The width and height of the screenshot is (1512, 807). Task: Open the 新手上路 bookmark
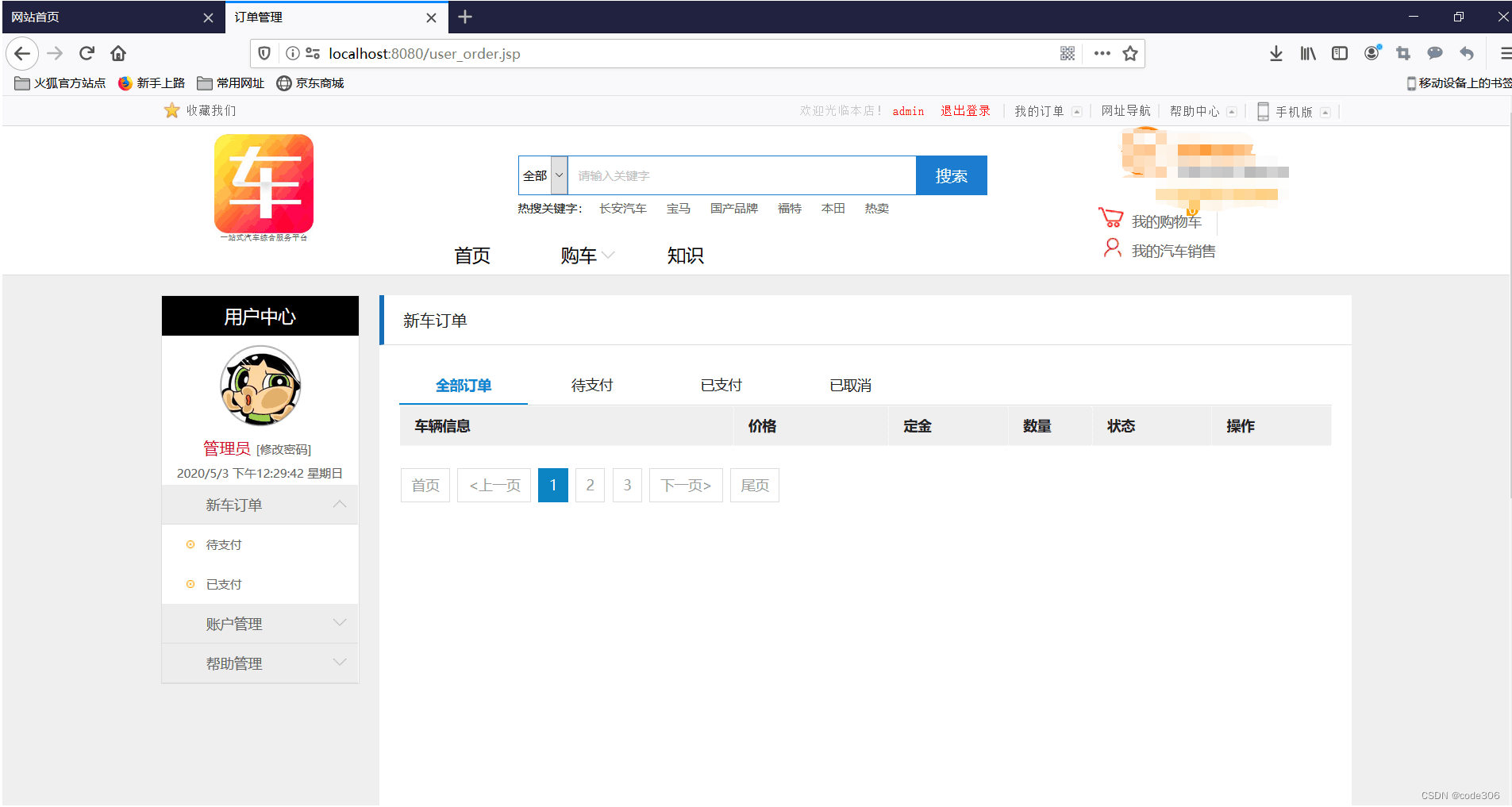click(x=152, y=83)
